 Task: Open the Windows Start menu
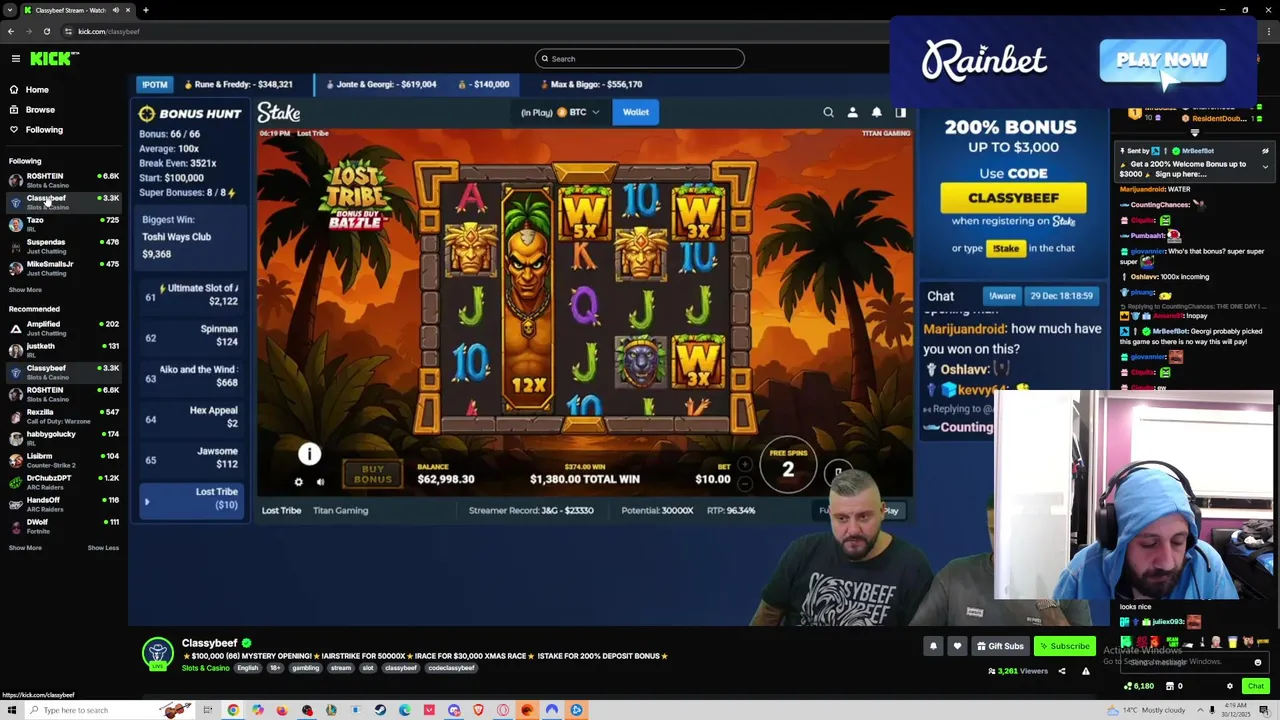click(x=12, y=710)
